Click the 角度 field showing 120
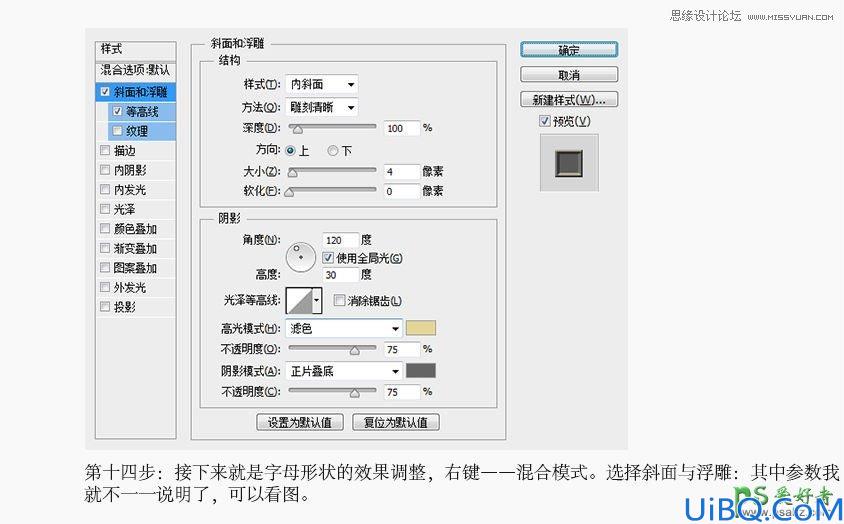The height and width of the screenshot is (524, 844). point(340,240)
